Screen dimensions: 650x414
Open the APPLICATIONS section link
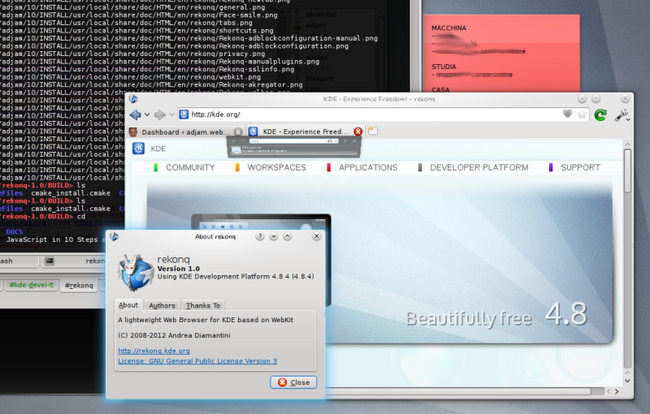pyautogui.click(x=368, y=167)
